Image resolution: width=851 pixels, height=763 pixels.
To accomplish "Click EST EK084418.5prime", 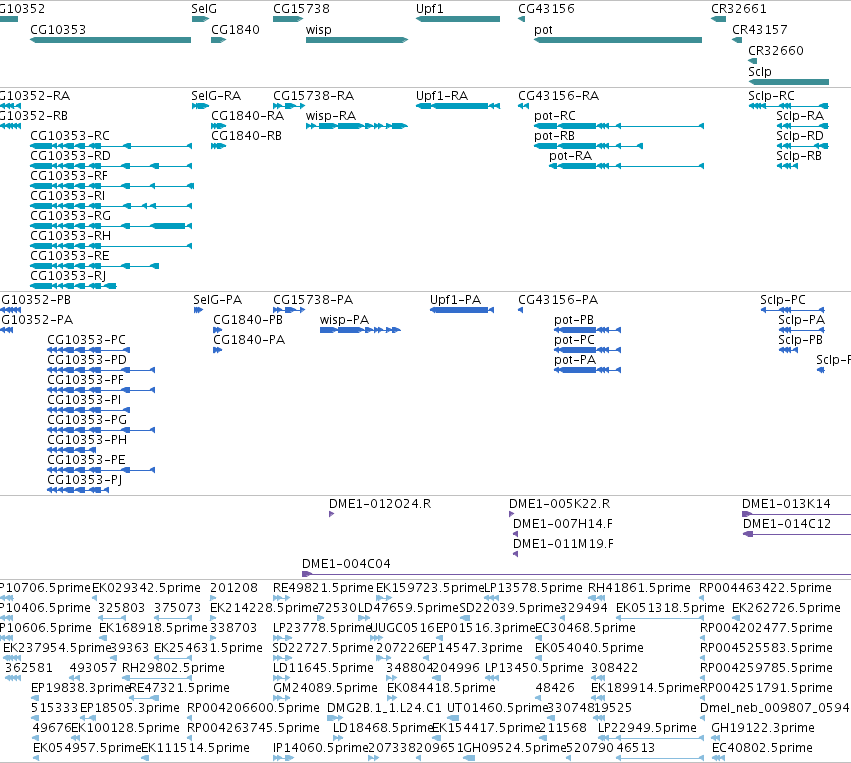I will click(x=441, y=688).
